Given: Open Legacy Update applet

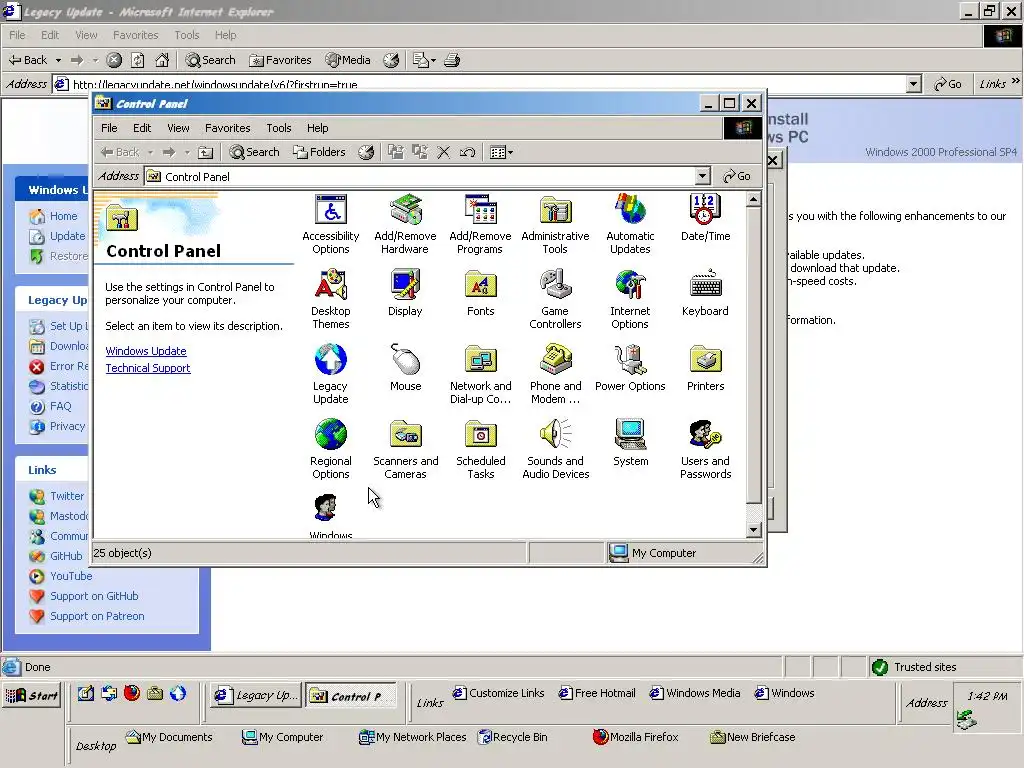Looking at the screenshot, I should [330, 374].
